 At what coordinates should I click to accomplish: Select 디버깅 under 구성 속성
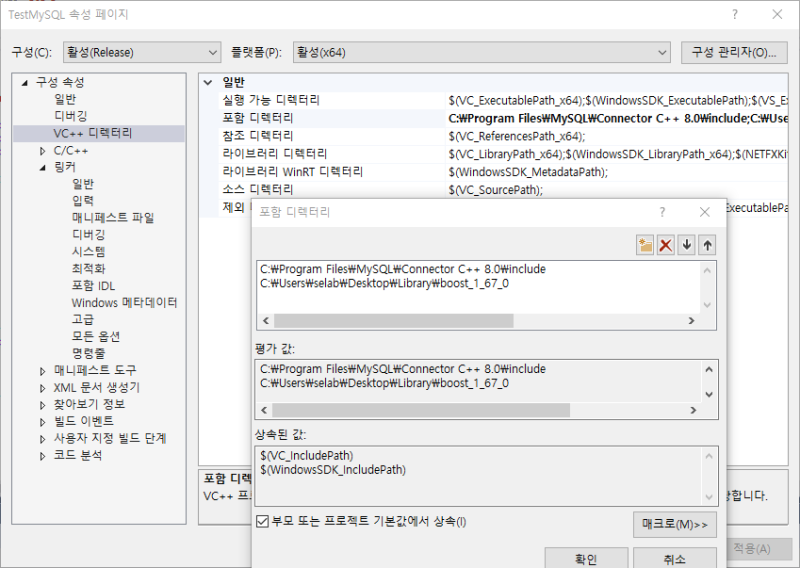pos(70,116)
